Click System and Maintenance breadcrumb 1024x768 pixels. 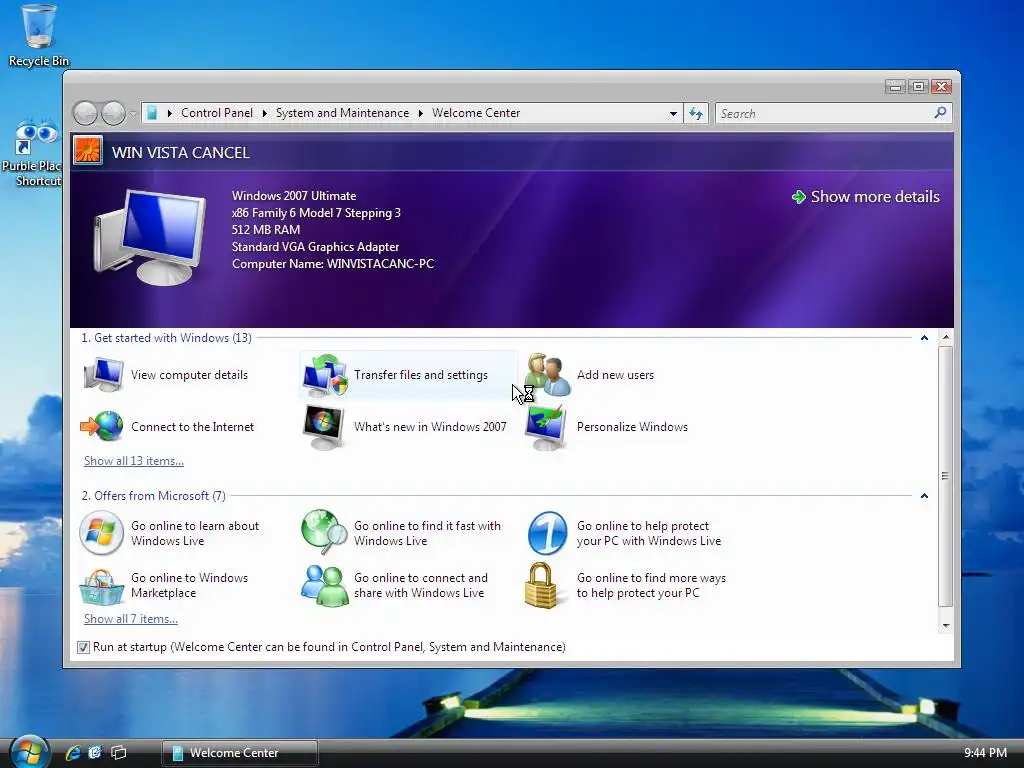point(342,113)
